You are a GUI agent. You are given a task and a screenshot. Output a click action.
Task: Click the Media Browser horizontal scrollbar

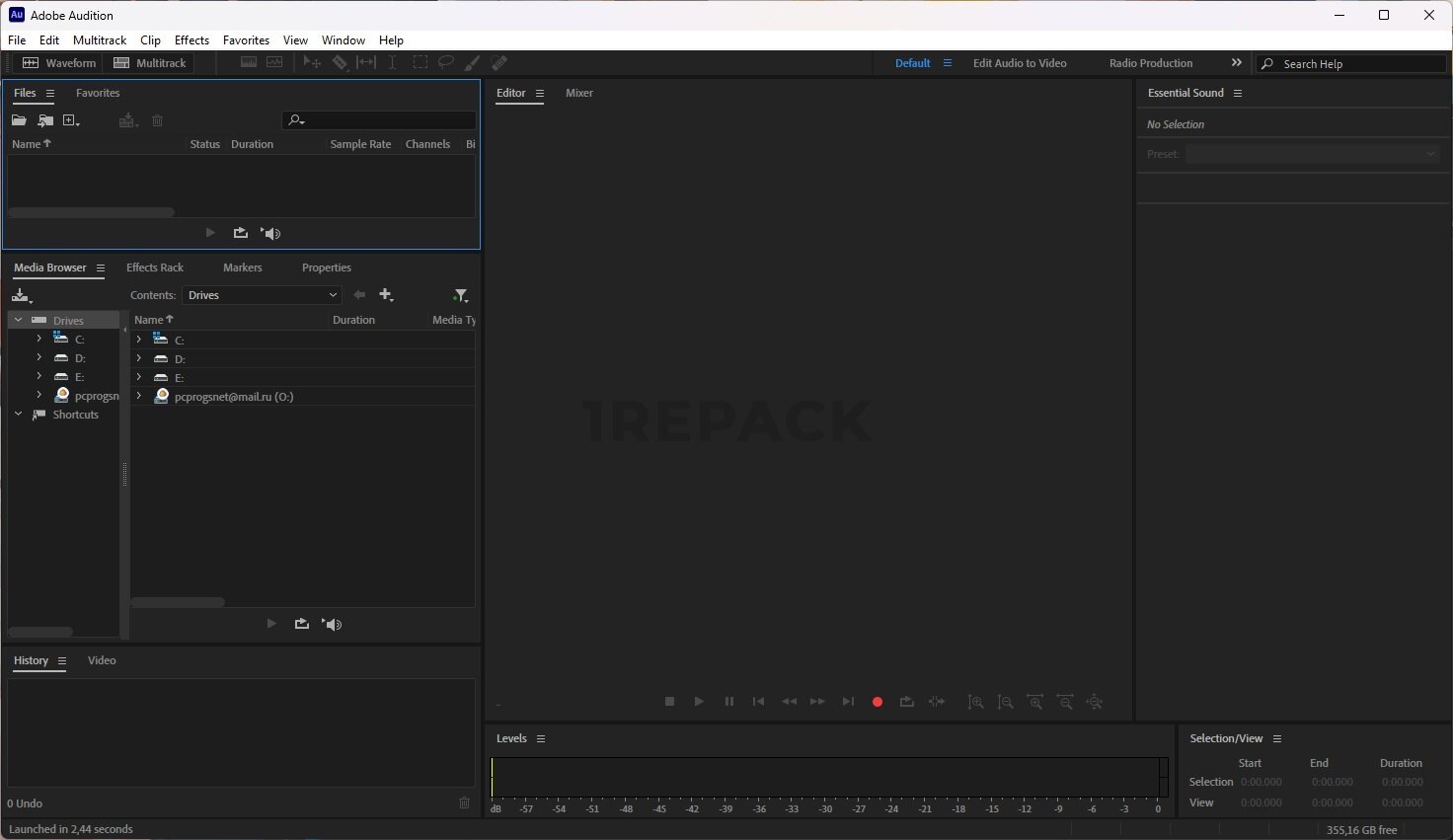178,602
